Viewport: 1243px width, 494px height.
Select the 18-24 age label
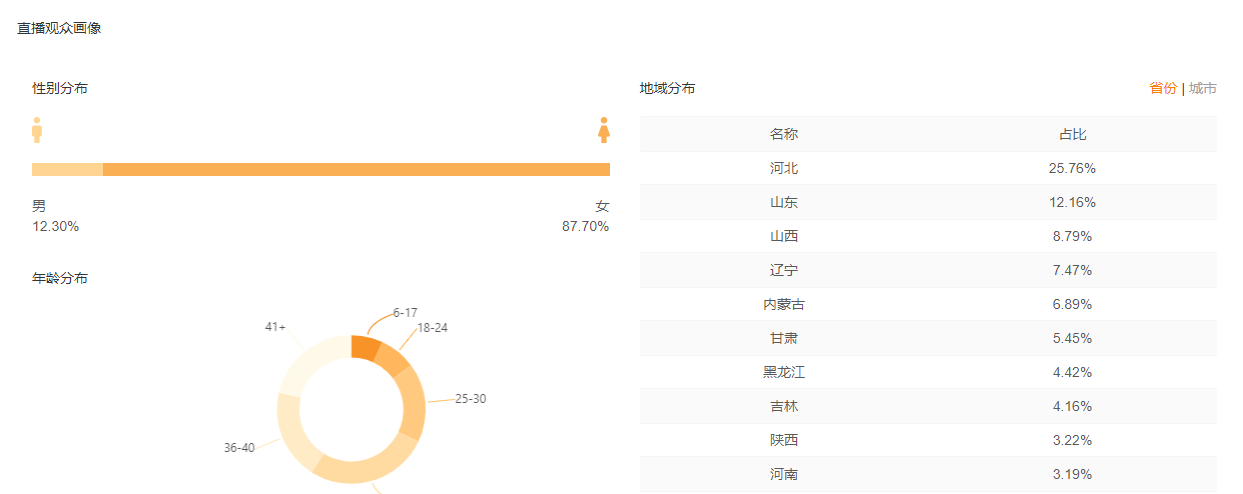(432, 327)
